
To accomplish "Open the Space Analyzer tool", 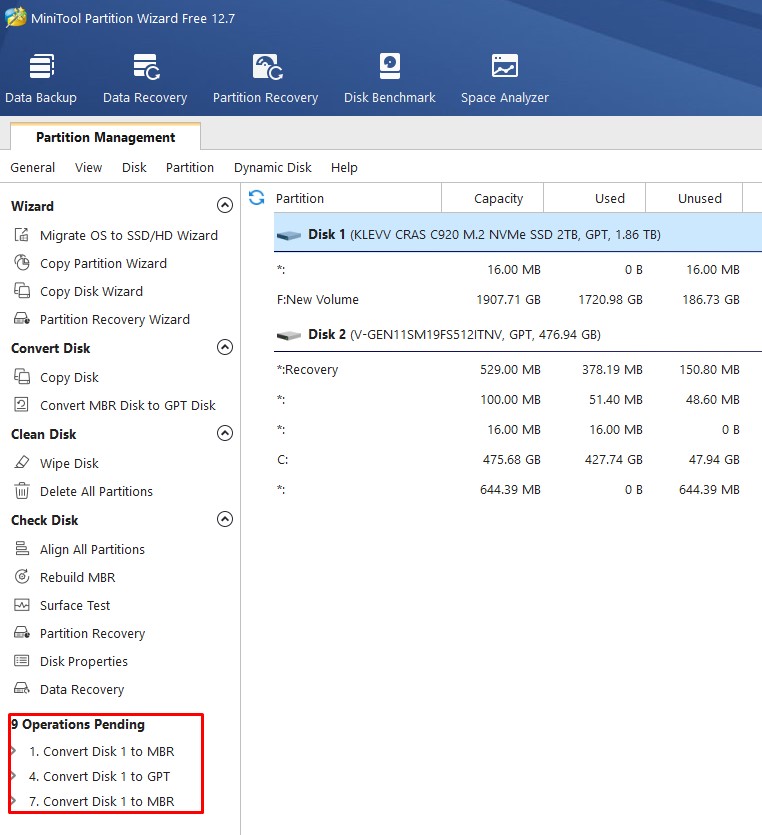I will pyautogui.click(x=504, y=78).
